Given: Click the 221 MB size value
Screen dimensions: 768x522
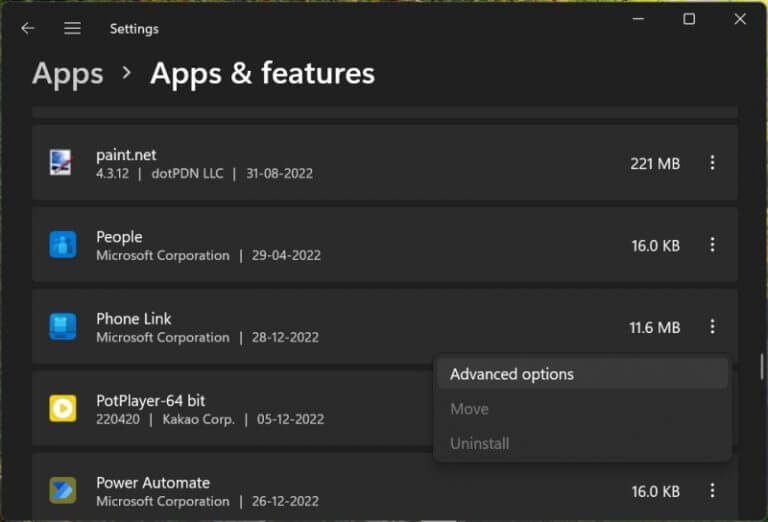Looking at the screenshot, I should tap(655, 164).
